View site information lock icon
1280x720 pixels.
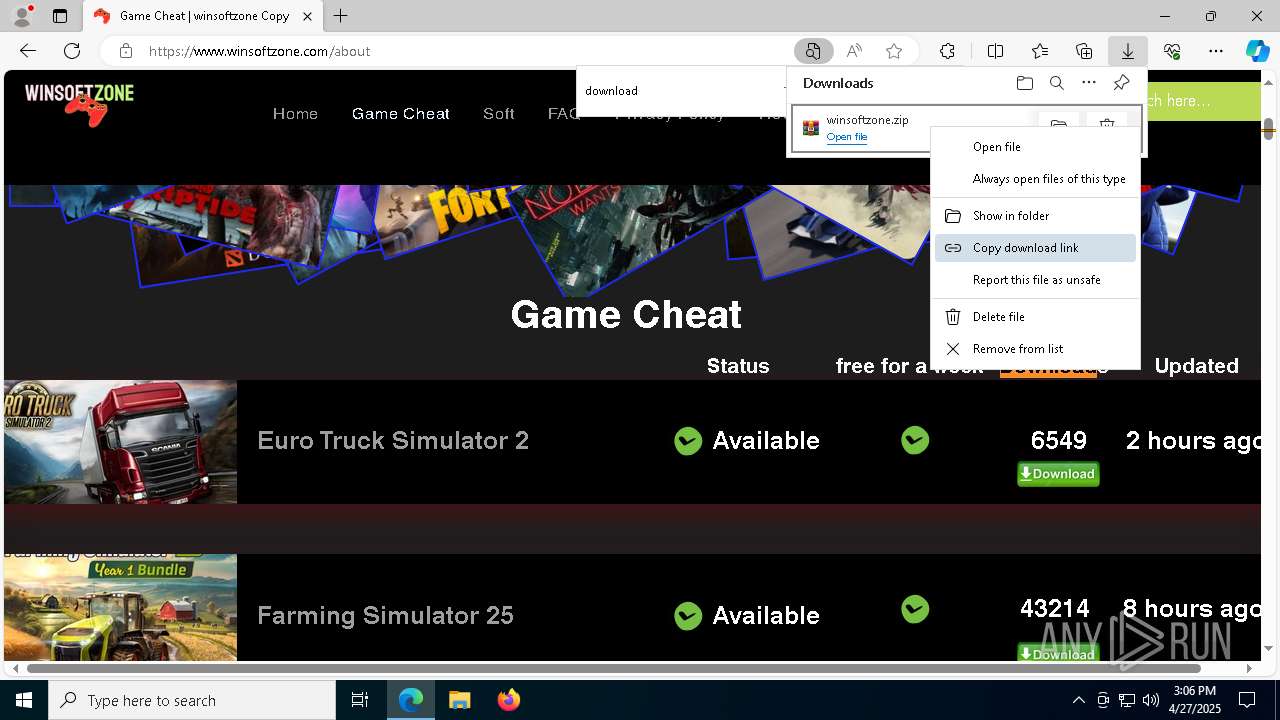coord(125,51)
